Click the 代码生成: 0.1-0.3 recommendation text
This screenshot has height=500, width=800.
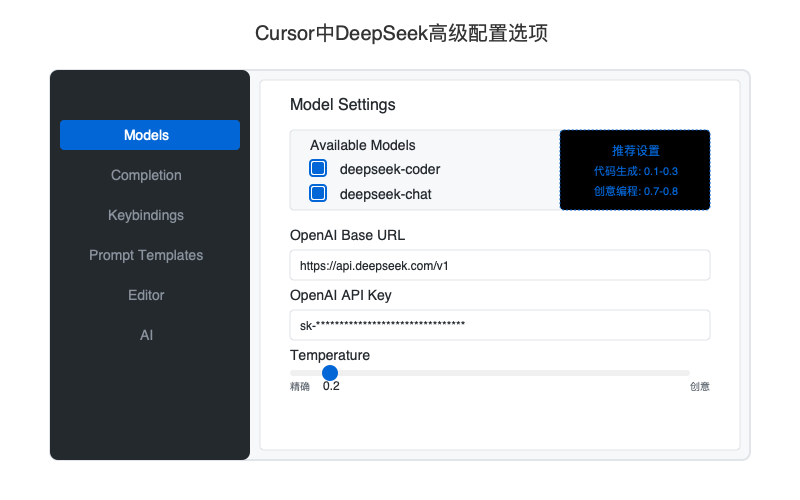point(635,171)
